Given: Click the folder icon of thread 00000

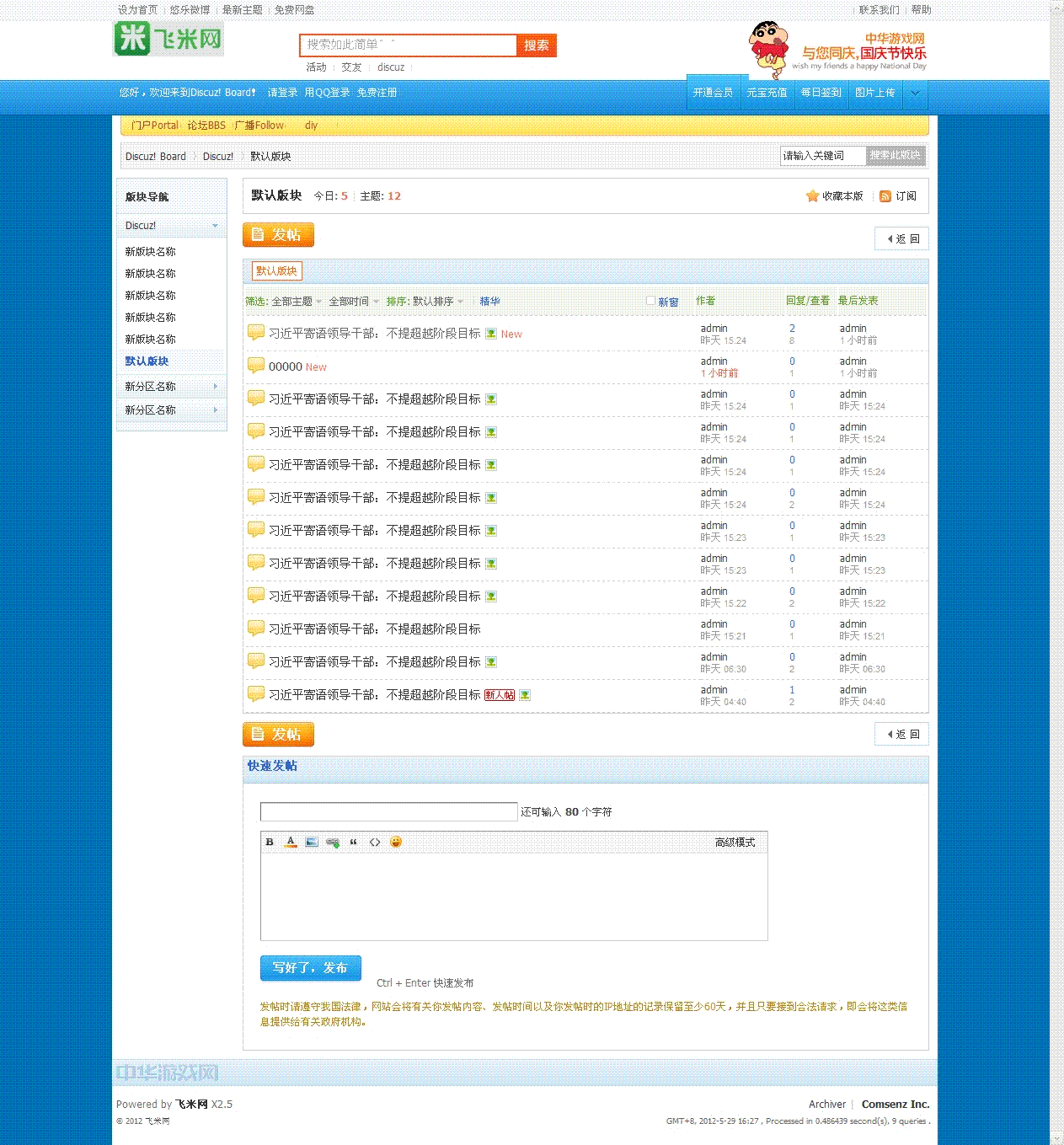Looking at the screenshot, I should coord(256,366).
